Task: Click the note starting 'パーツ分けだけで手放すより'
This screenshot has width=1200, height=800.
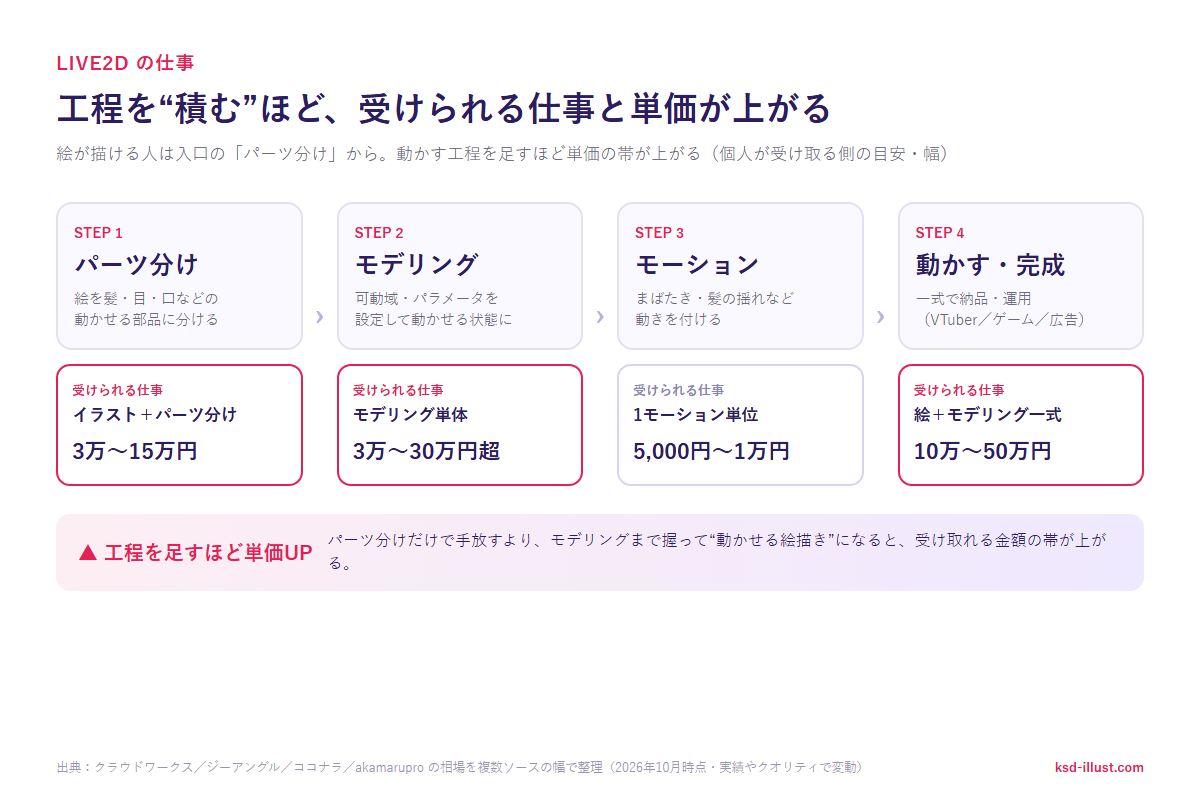Action: 717,551
